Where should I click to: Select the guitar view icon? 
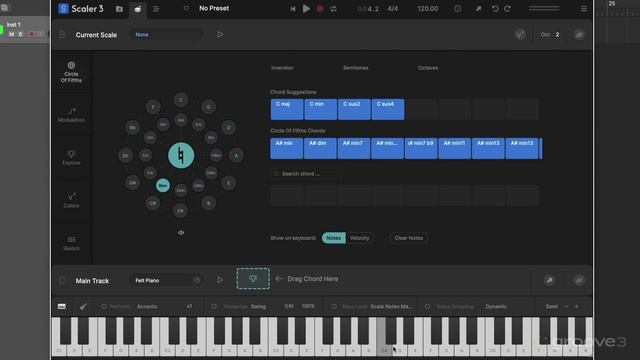(83, 307)
